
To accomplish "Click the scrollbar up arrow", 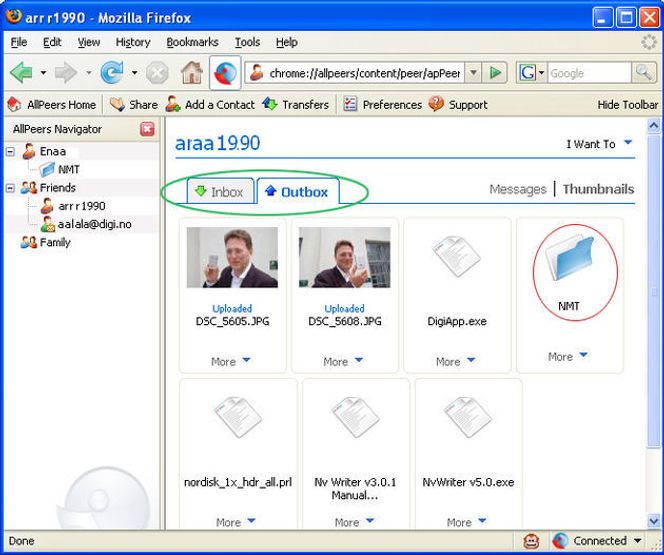I will click(x=654, y=126).
